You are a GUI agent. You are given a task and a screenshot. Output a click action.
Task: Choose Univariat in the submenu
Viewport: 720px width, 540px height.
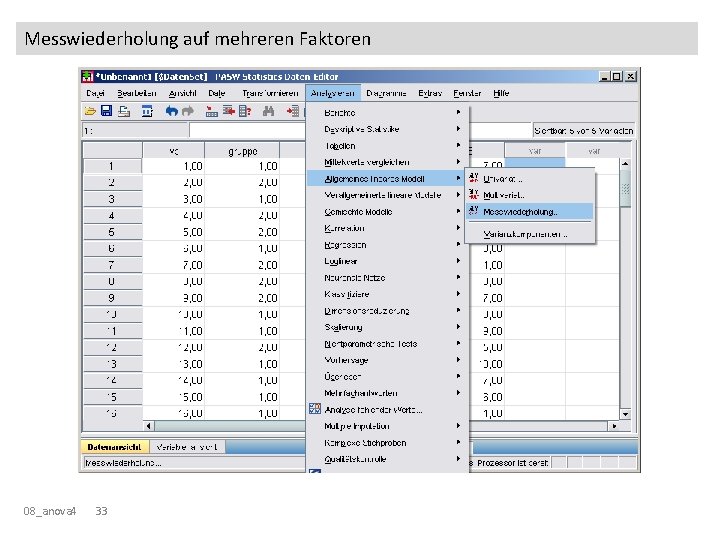[529, 179]
